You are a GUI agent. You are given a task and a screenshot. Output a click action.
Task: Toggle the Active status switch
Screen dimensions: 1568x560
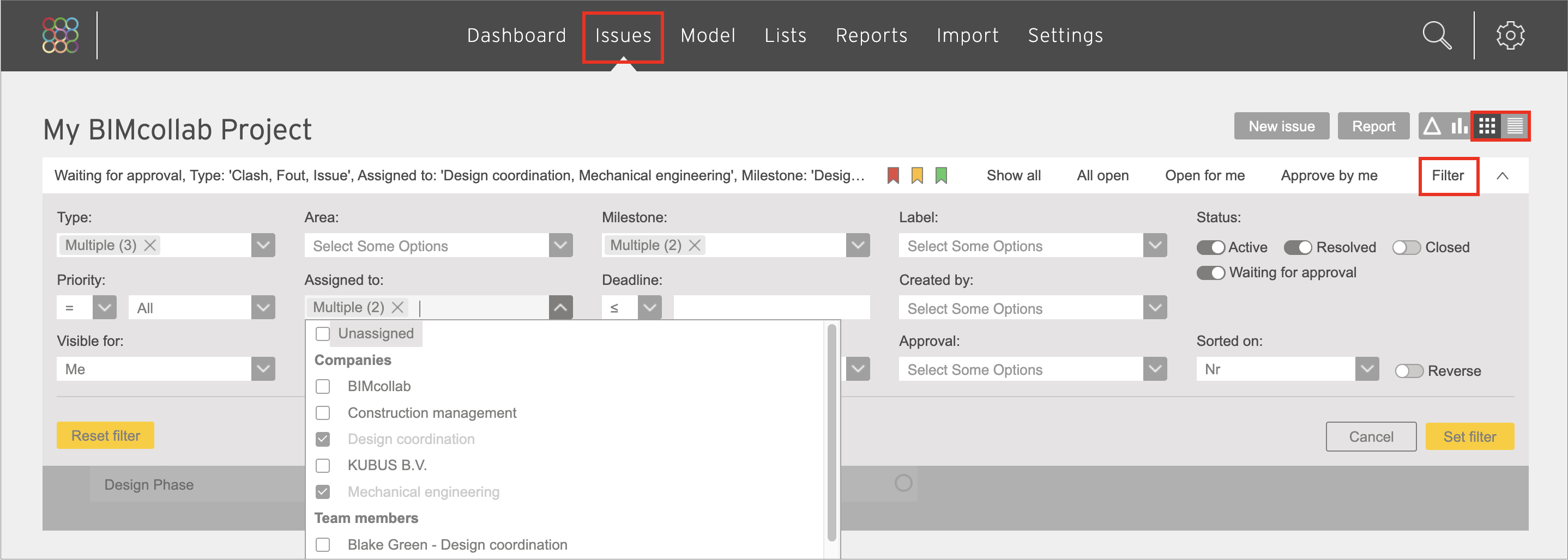pyautogui.click(x=1211, y=247)
